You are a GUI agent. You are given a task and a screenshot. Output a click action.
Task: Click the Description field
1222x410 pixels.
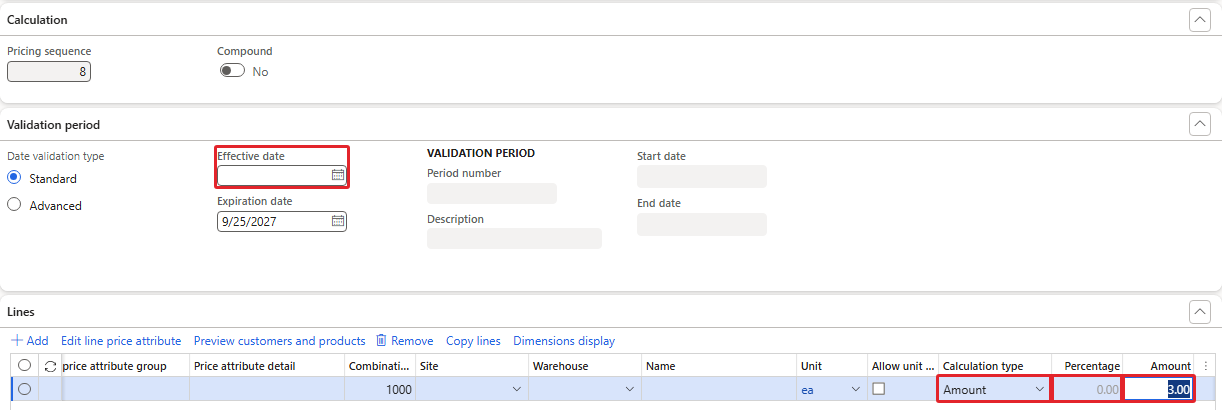pyautogui.click(x=514, y=238)
